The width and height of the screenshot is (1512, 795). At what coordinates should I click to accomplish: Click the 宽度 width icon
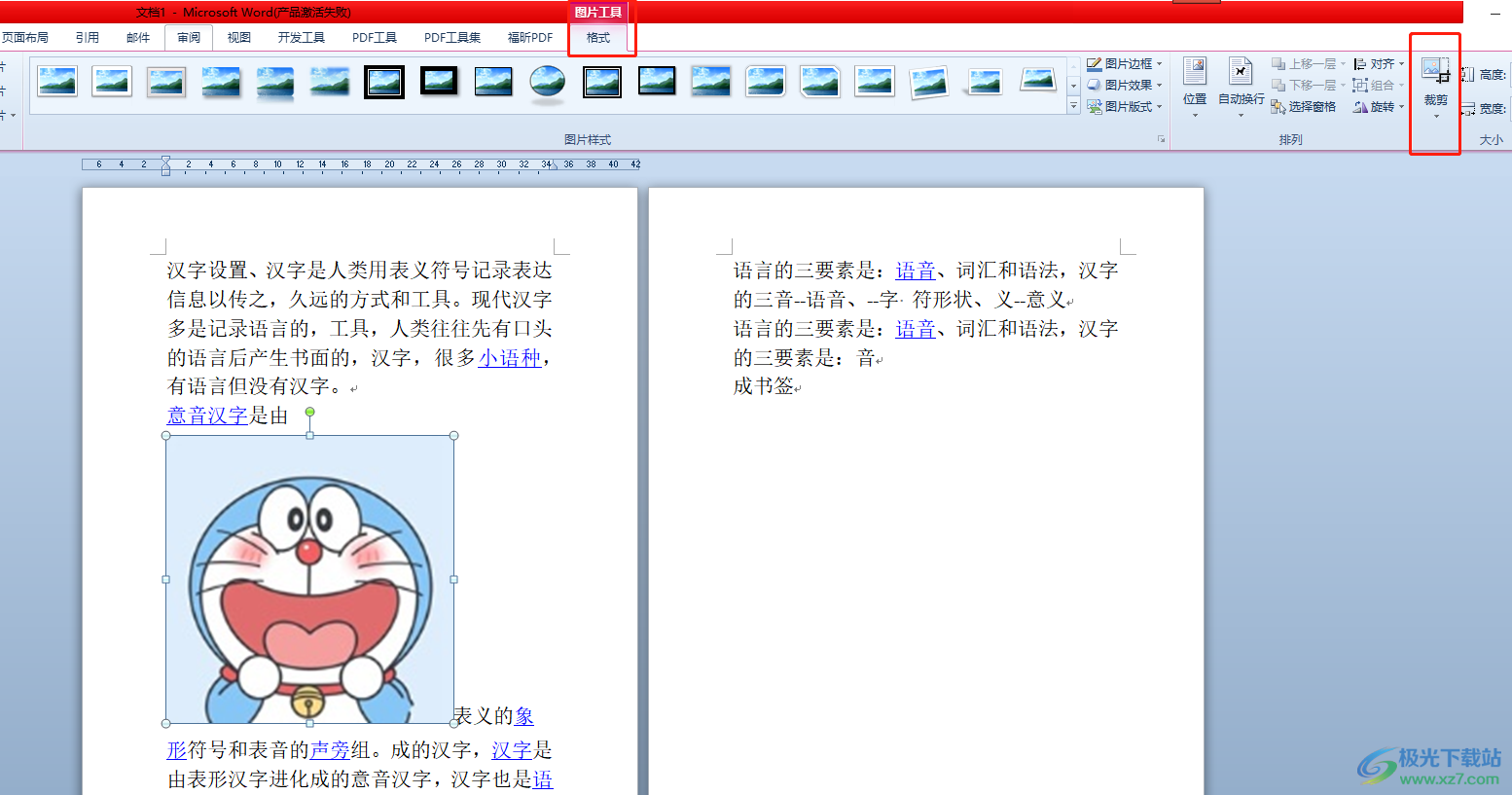(1468, 108)
